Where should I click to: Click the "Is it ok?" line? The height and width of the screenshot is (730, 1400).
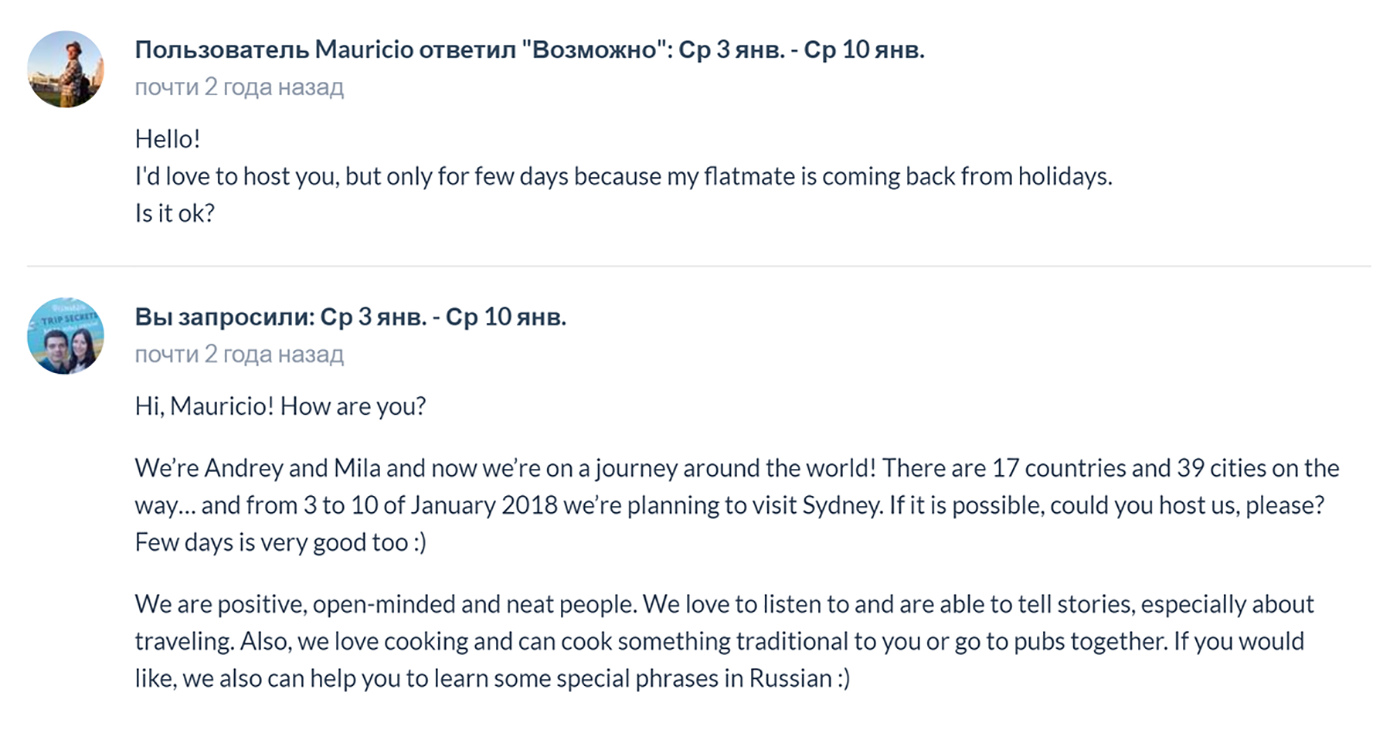(175, 213)
